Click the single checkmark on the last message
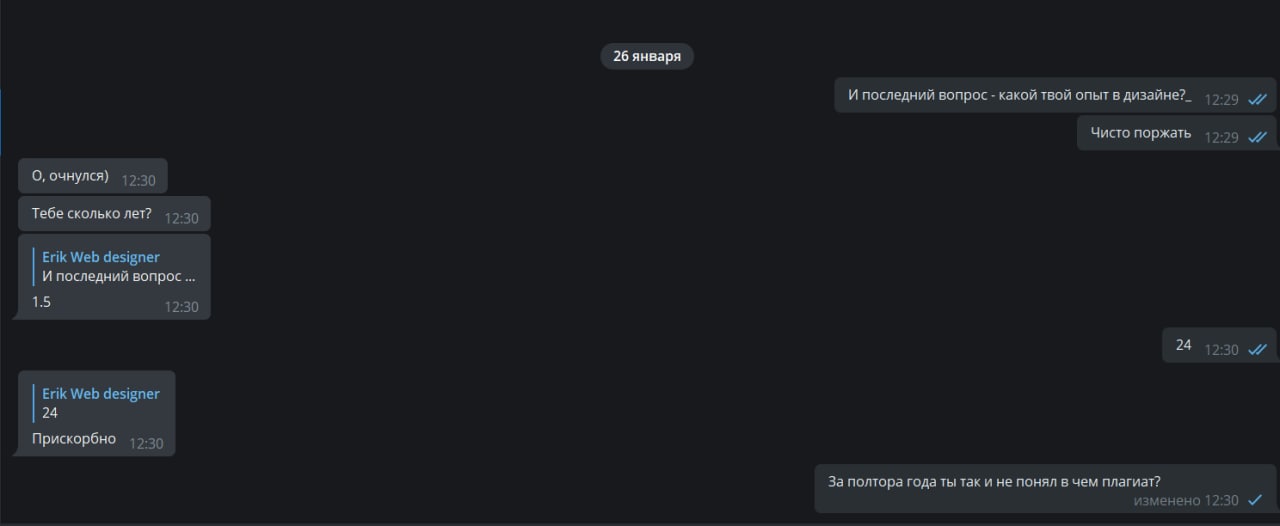This screenshot has height=526, width=1280. (1255, 500)
